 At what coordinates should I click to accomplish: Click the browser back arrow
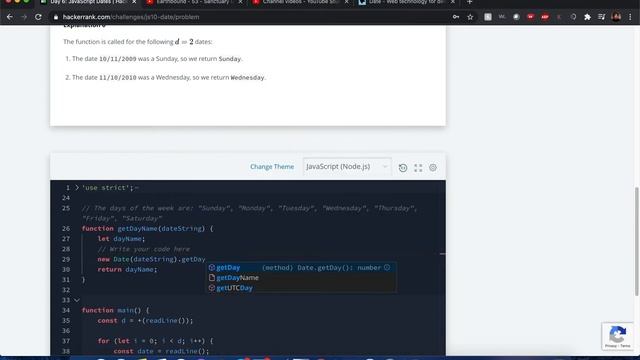coord(10,17)
